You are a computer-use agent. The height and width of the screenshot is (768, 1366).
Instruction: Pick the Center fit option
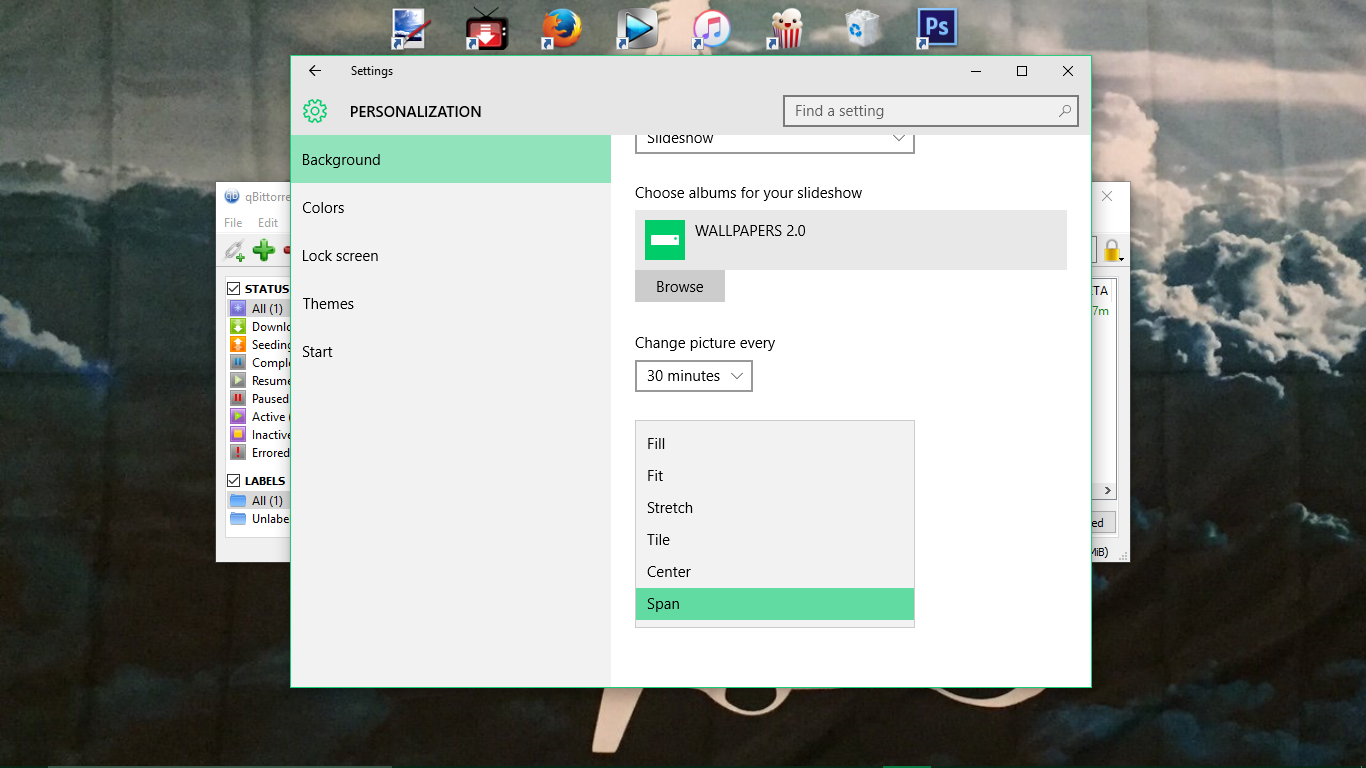669,572
